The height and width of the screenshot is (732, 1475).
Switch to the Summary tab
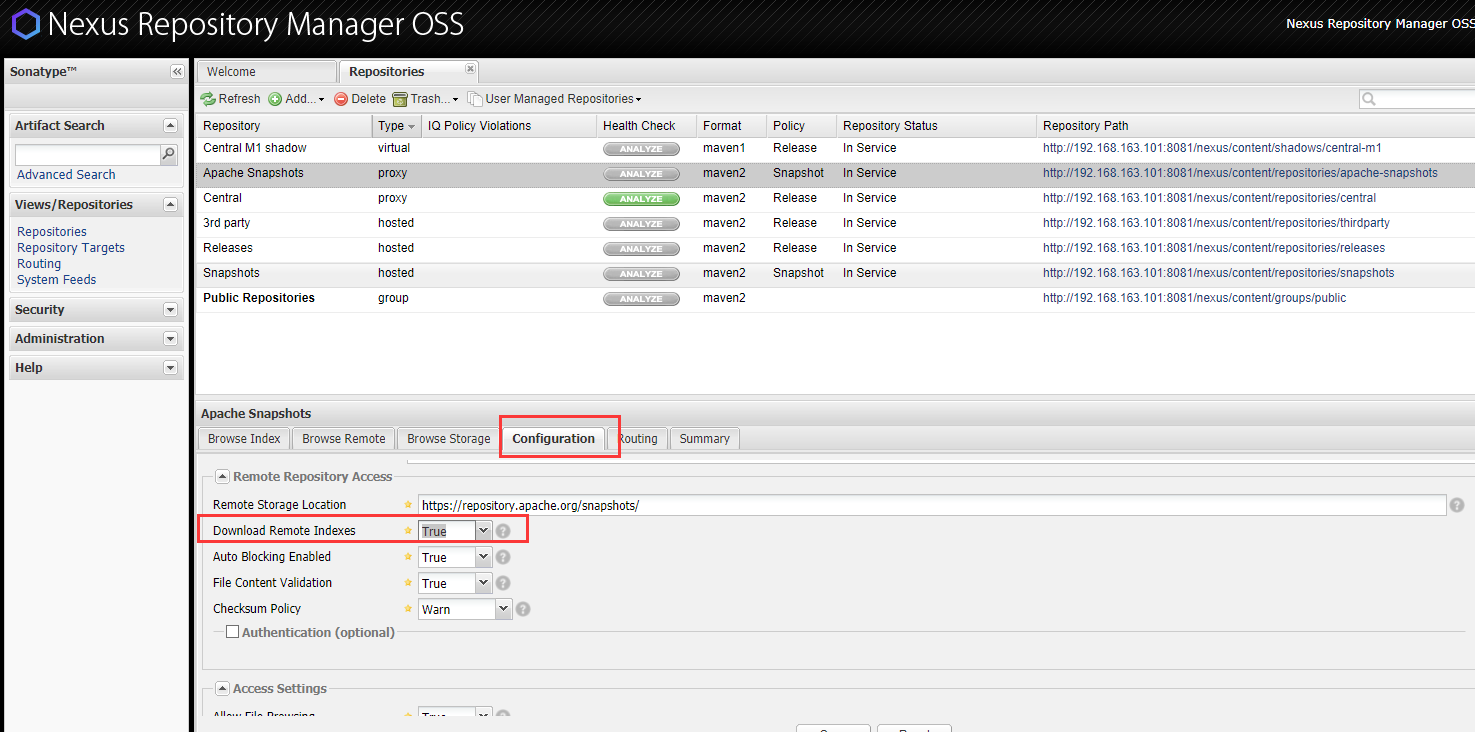pyautogui.click(x=705, y=439)
